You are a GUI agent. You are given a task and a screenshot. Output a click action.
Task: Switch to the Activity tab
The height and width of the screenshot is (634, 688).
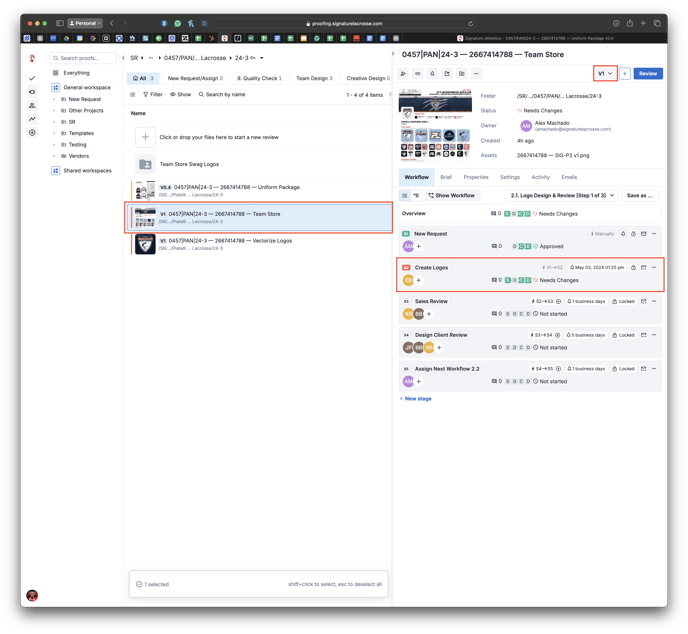[540, 177]
